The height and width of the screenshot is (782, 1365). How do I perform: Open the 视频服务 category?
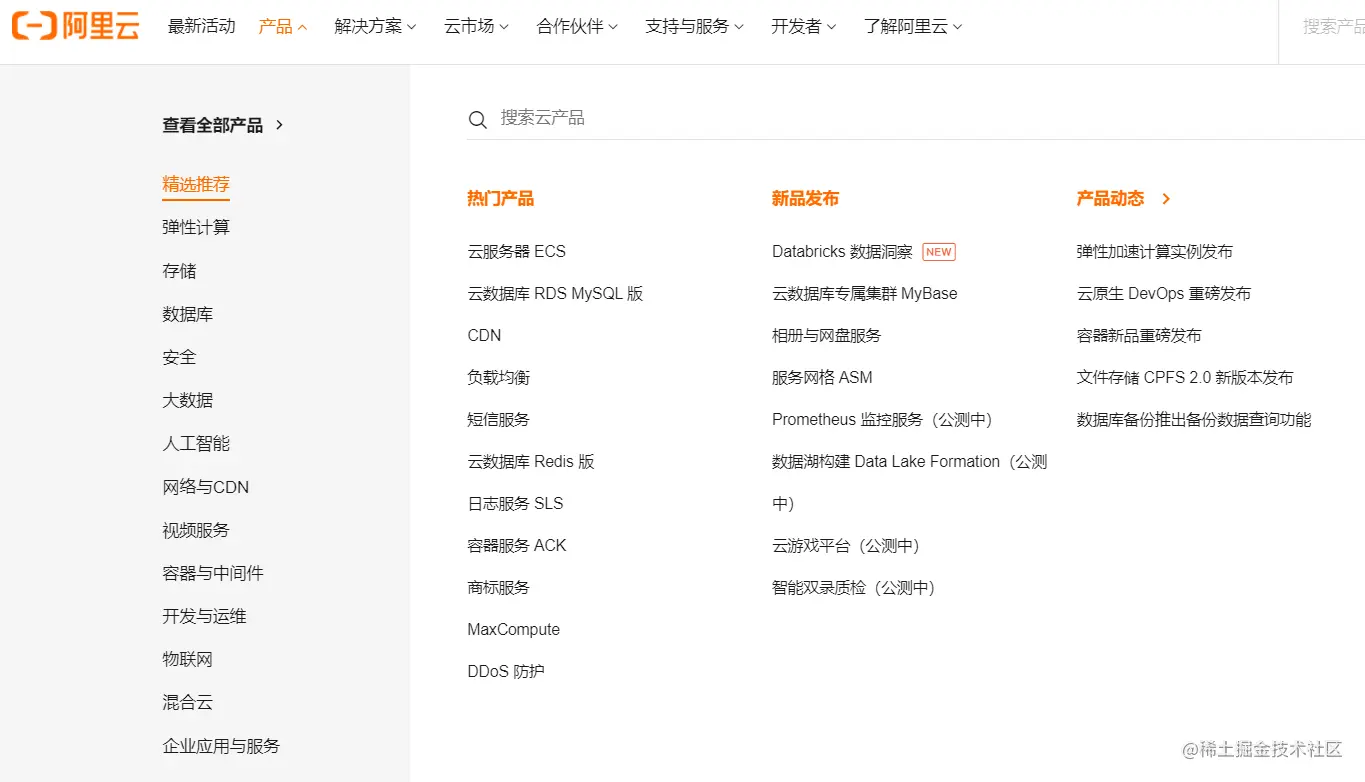(196, 530)
